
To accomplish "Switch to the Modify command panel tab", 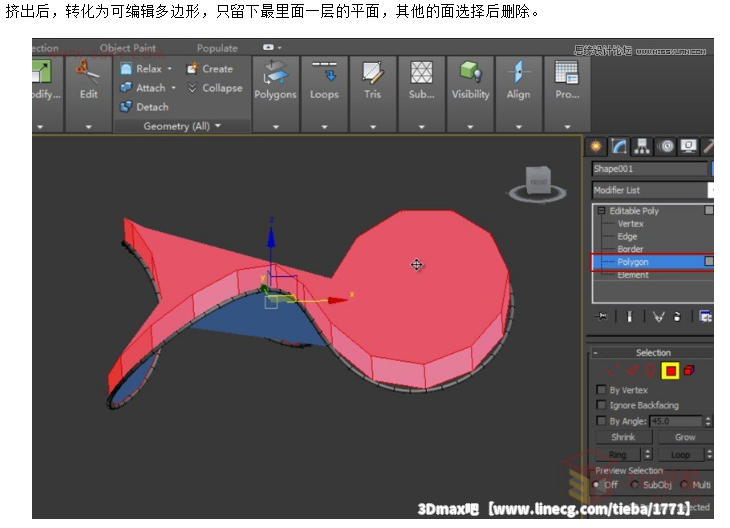I will point(619,147).
